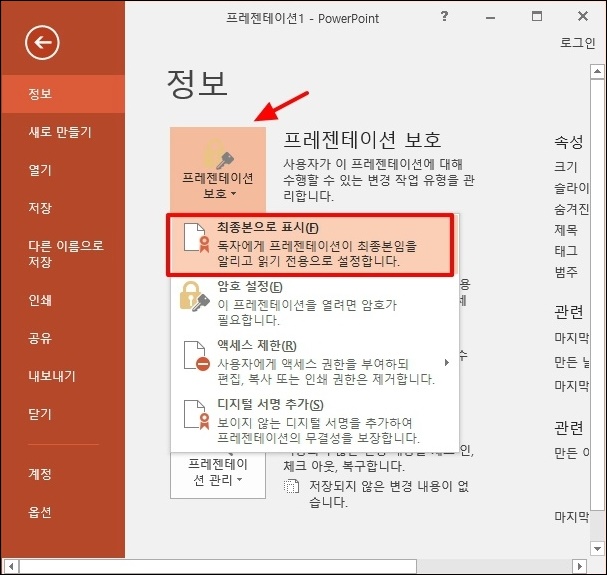Open the 열기 sidebar item
This screenshot has width=607, height=575.
tap(40, 170)
